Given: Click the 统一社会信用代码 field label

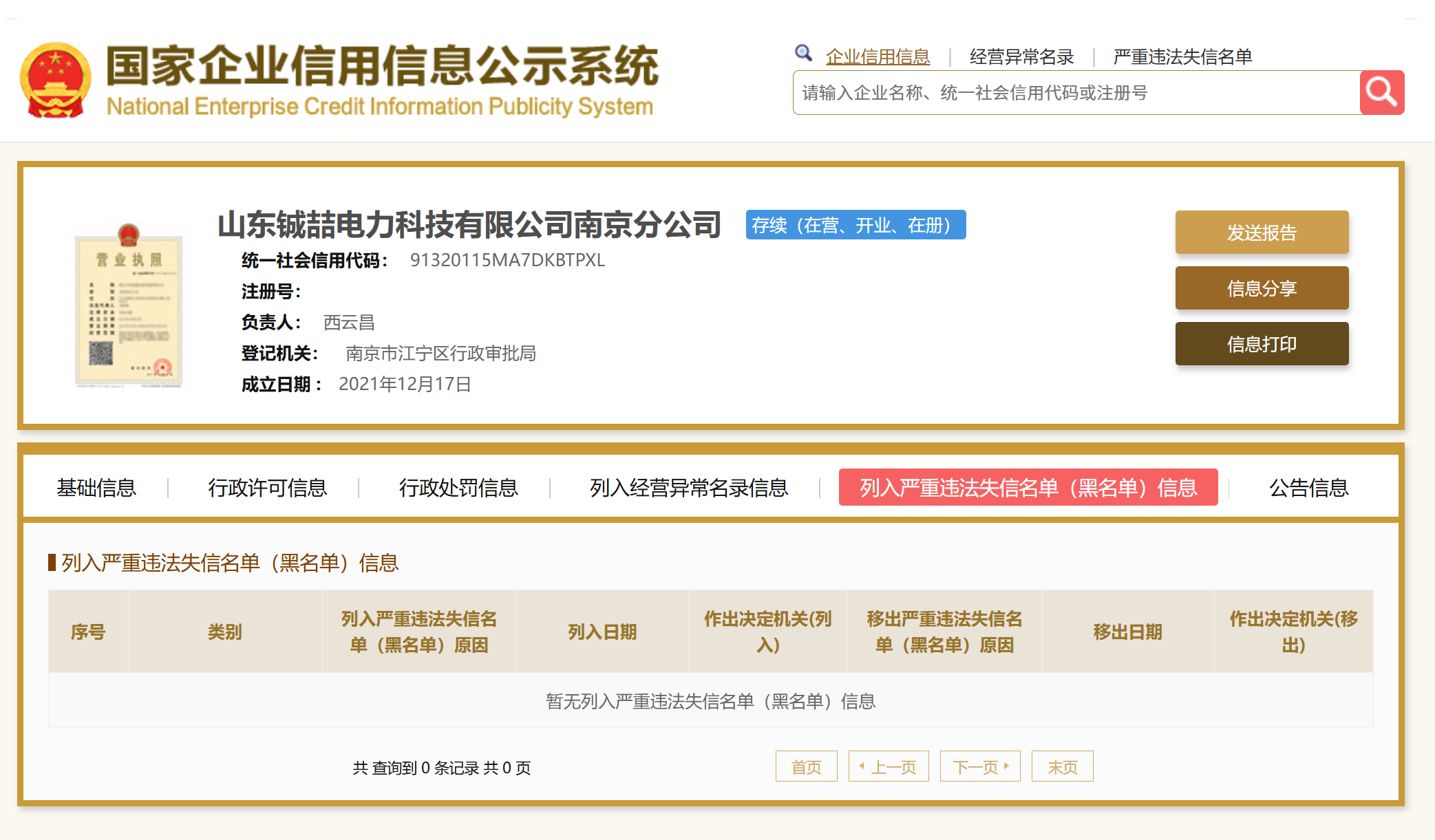Looking at the screenshot, I should click(315, 260).
